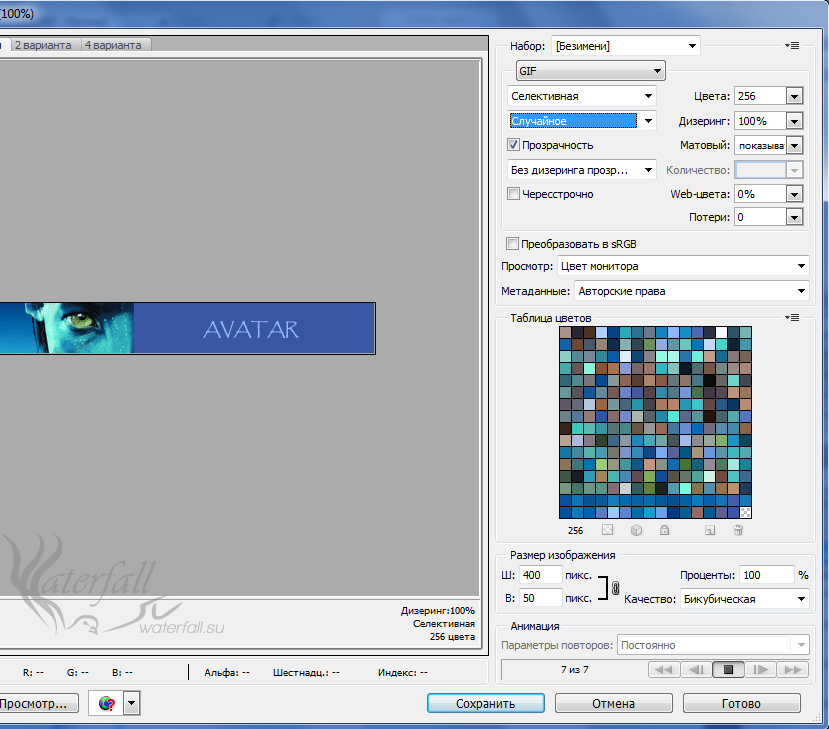This screenshot has width=829, height=729.
Task: Click the Отмена button
Action: pos(613,704)
